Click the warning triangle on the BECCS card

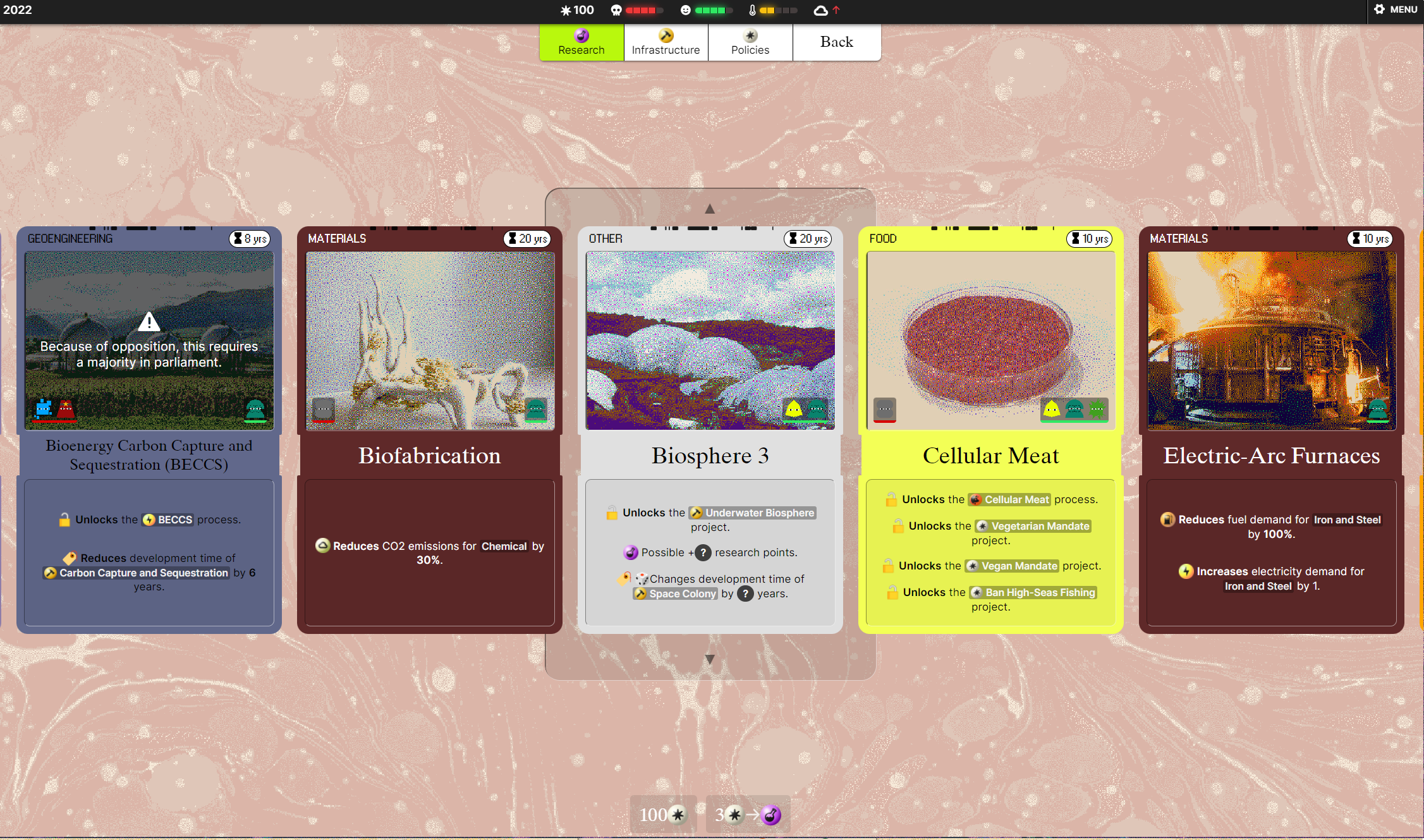click(x=149, y=322)
